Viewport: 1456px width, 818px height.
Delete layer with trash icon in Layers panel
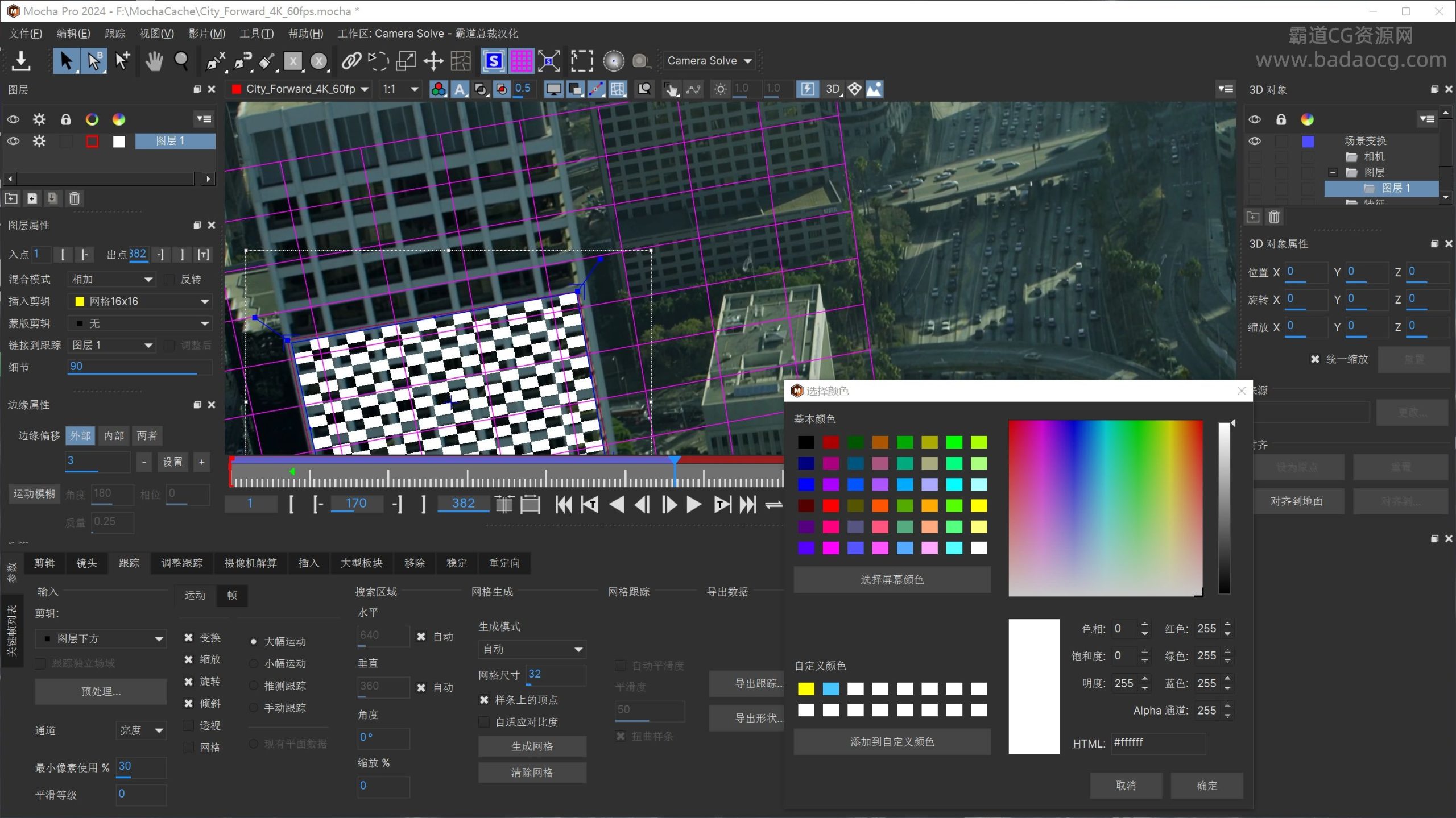pyautogui.click(x=75, y=198)
